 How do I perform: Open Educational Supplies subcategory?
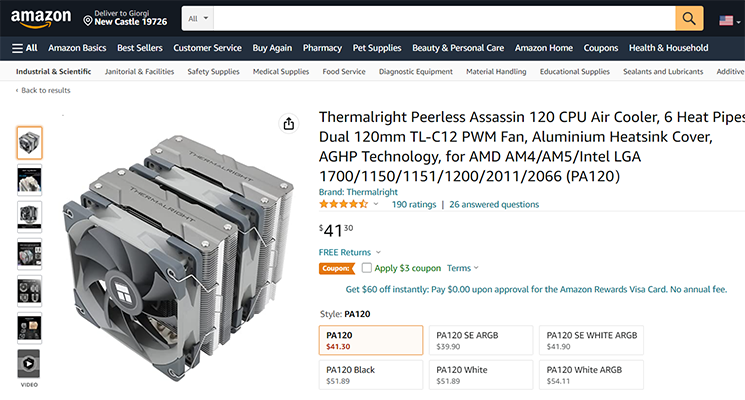[574, 72]
